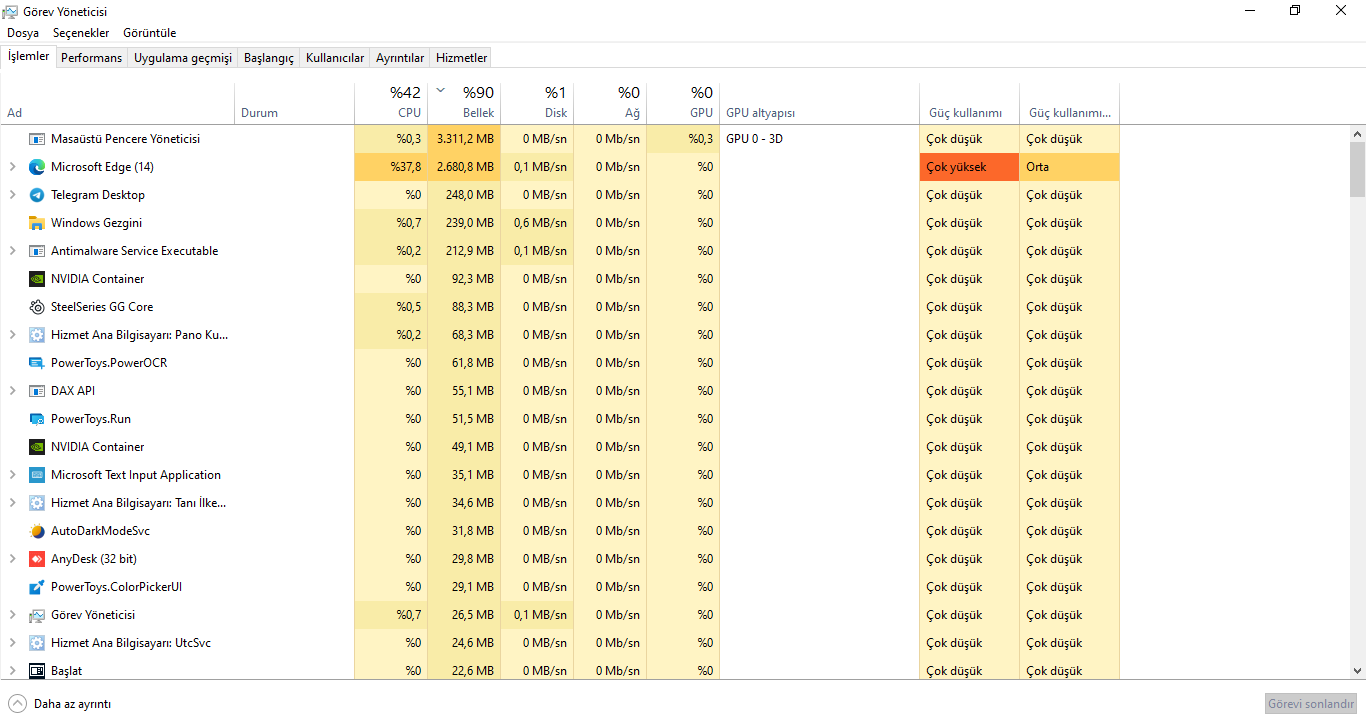Screen dimensions: 1366x727
Task: Click the first NVIDIA Container icon
Action: click(37, 279)
